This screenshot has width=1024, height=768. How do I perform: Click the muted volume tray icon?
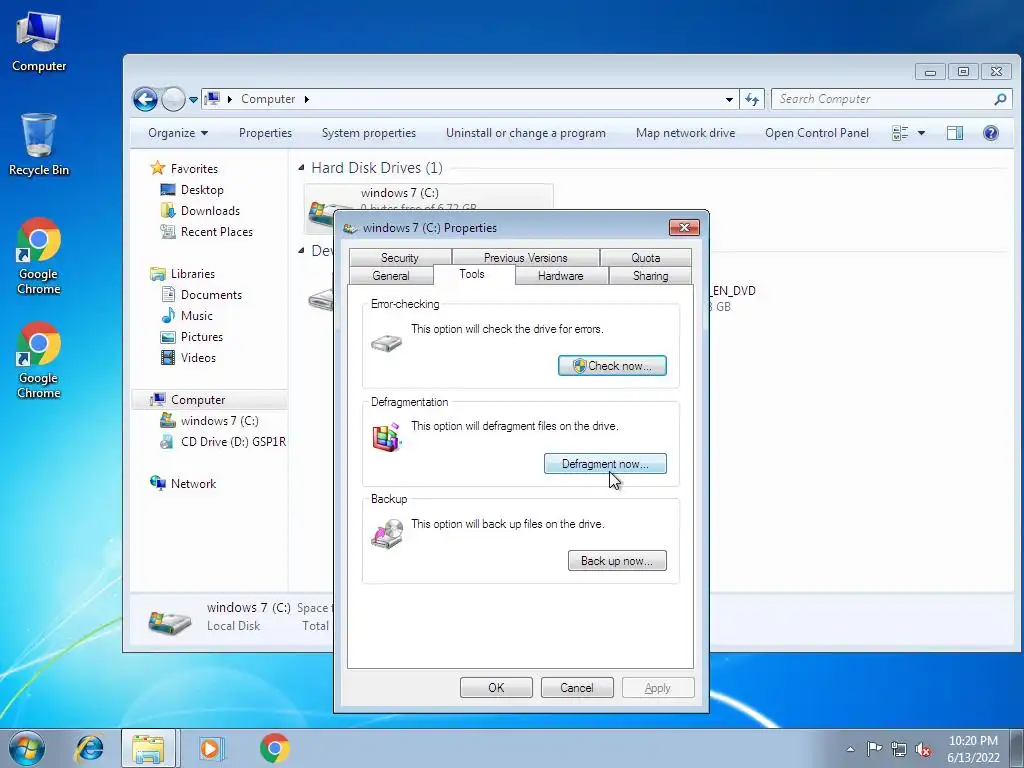(923, 749)
